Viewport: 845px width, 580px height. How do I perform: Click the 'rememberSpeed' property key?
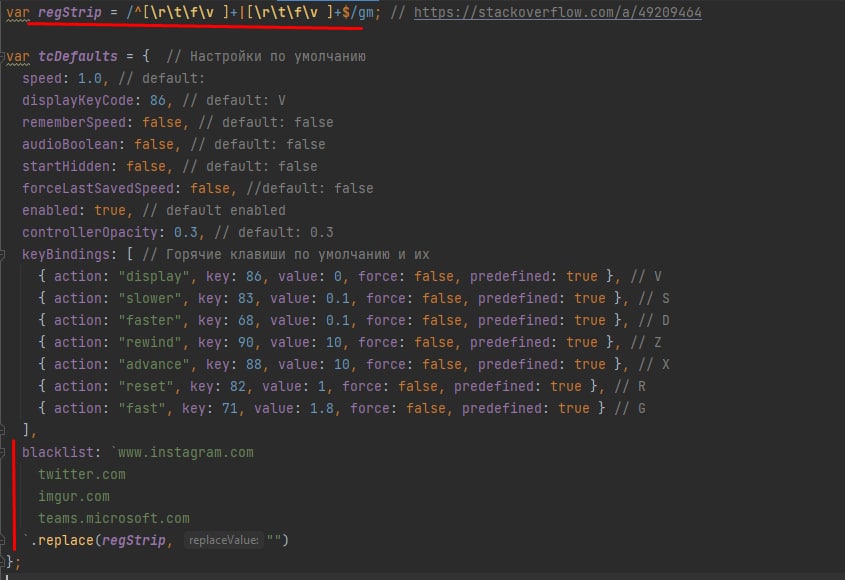click(74, 123)
